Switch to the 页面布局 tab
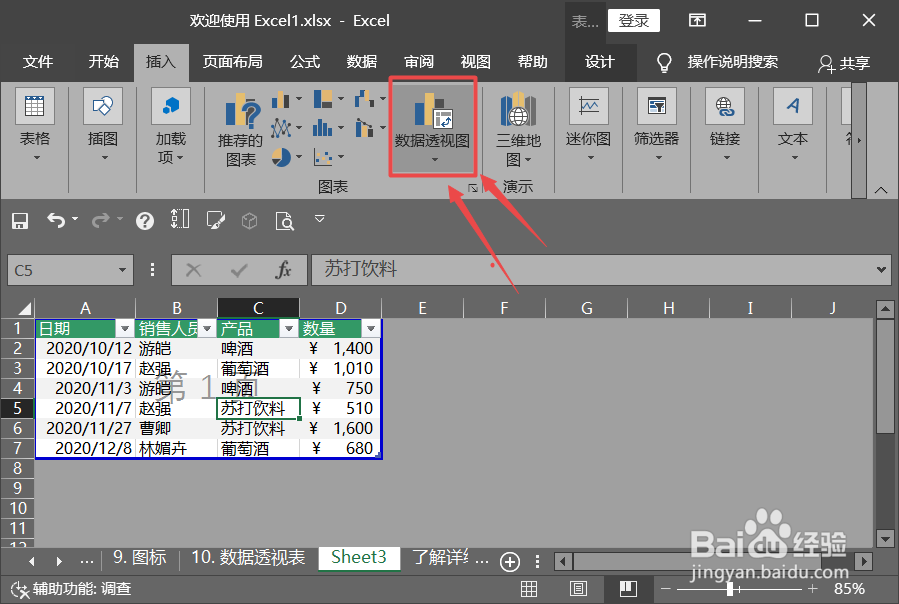This screenshot has width=899, height=604. pos(232,62)
